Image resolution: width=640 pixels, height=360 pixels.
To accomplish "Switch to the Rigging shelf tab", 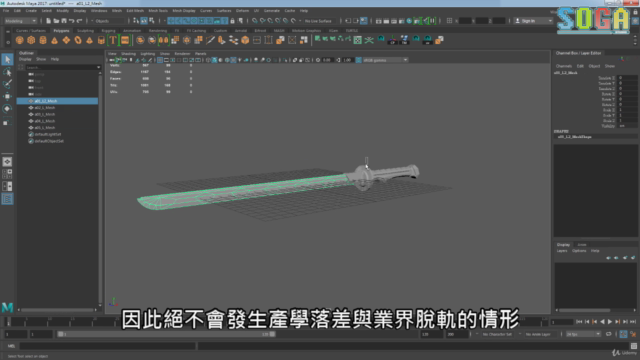I will (108, 31).
